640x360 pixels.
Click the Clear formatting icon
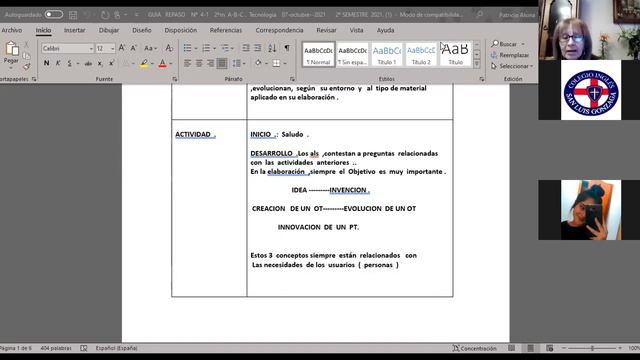[x=169, y=48]
